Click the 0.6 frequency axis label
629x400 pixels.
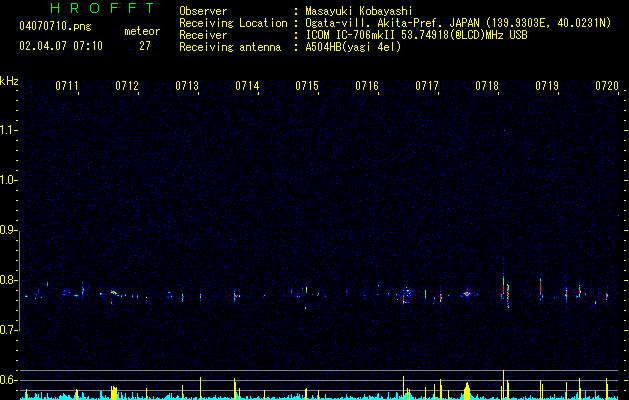pyautogui.click(x=8, y=380)
